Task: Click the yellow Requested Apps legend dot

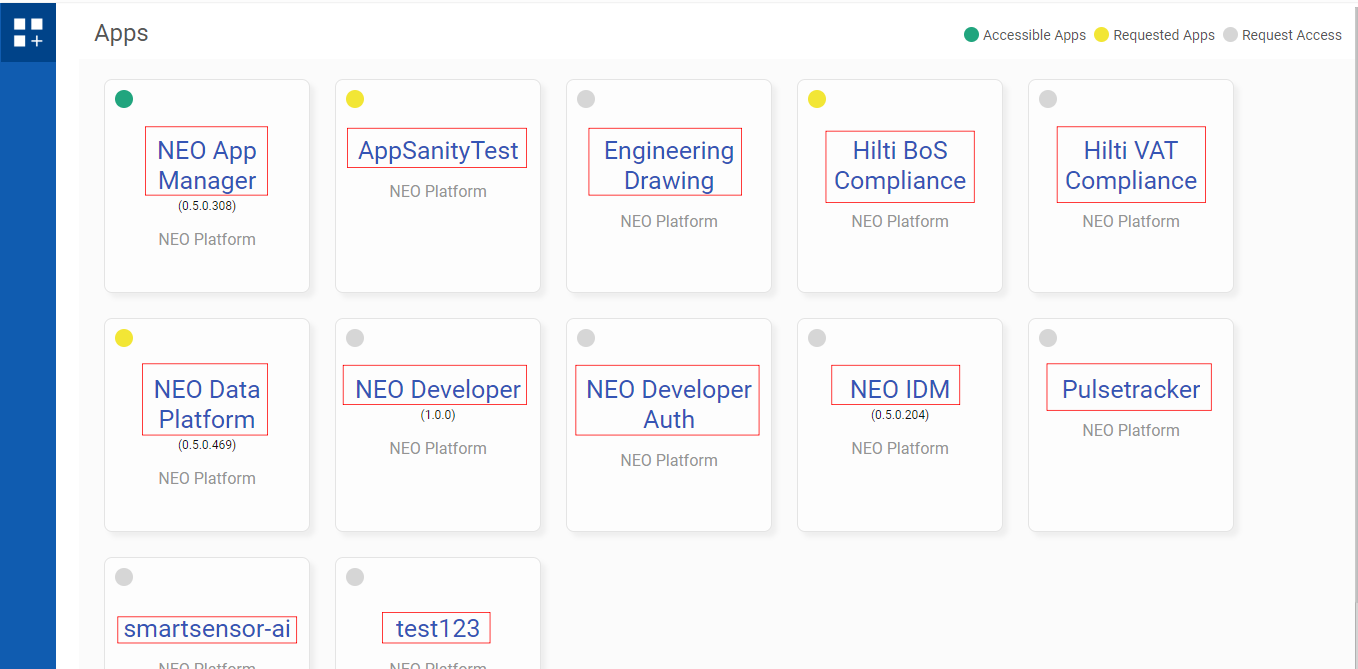Action: pyautogui.click(x=1102, y=35)
